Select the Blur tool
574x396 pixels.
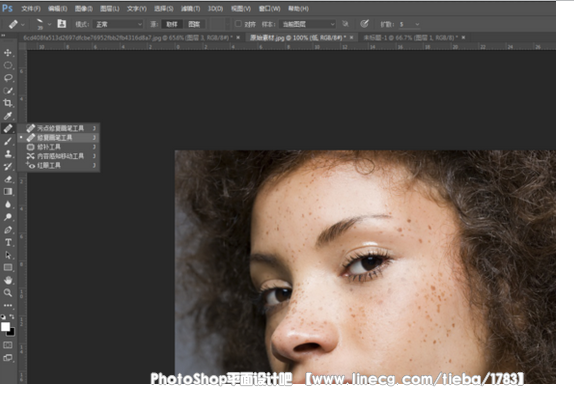[8, 204]
